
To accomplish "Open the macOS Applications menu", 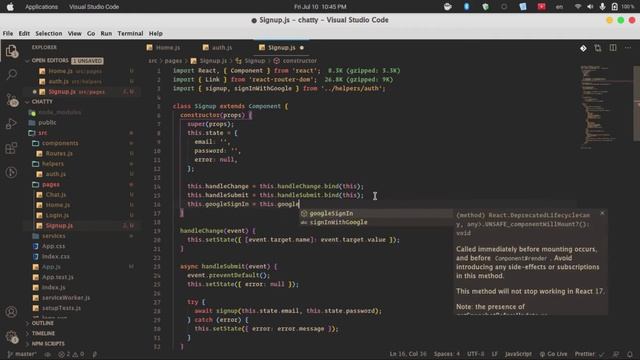I will pos(41,7).
